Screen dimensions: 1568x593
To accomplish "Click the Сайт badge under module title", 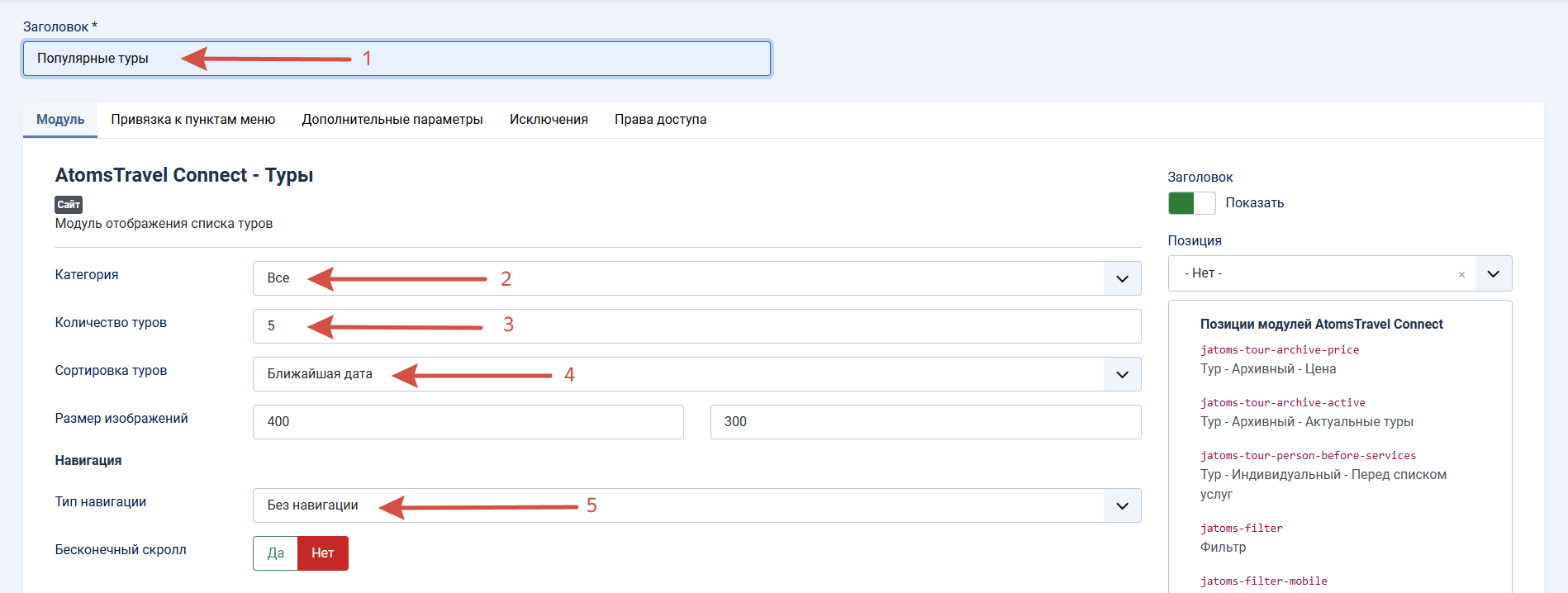I will point(69,204).
